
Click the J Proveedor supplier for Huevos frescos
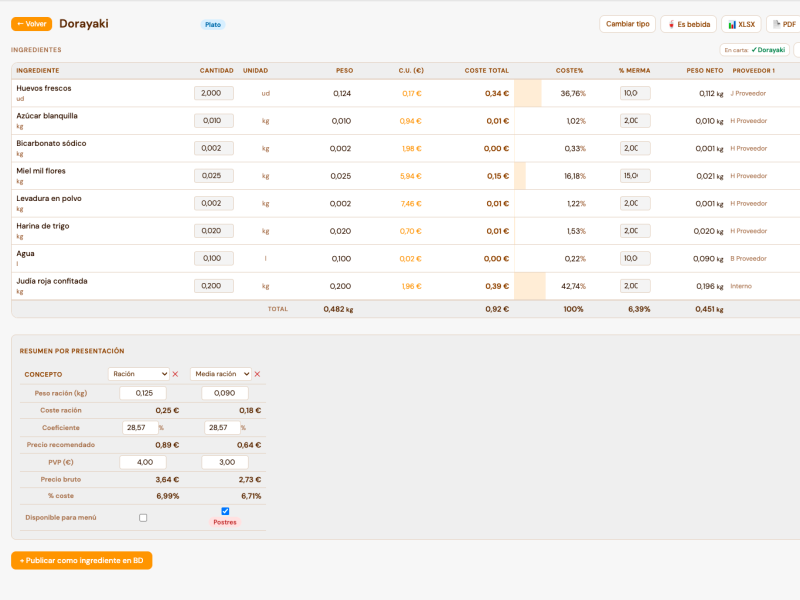[748, 93]
